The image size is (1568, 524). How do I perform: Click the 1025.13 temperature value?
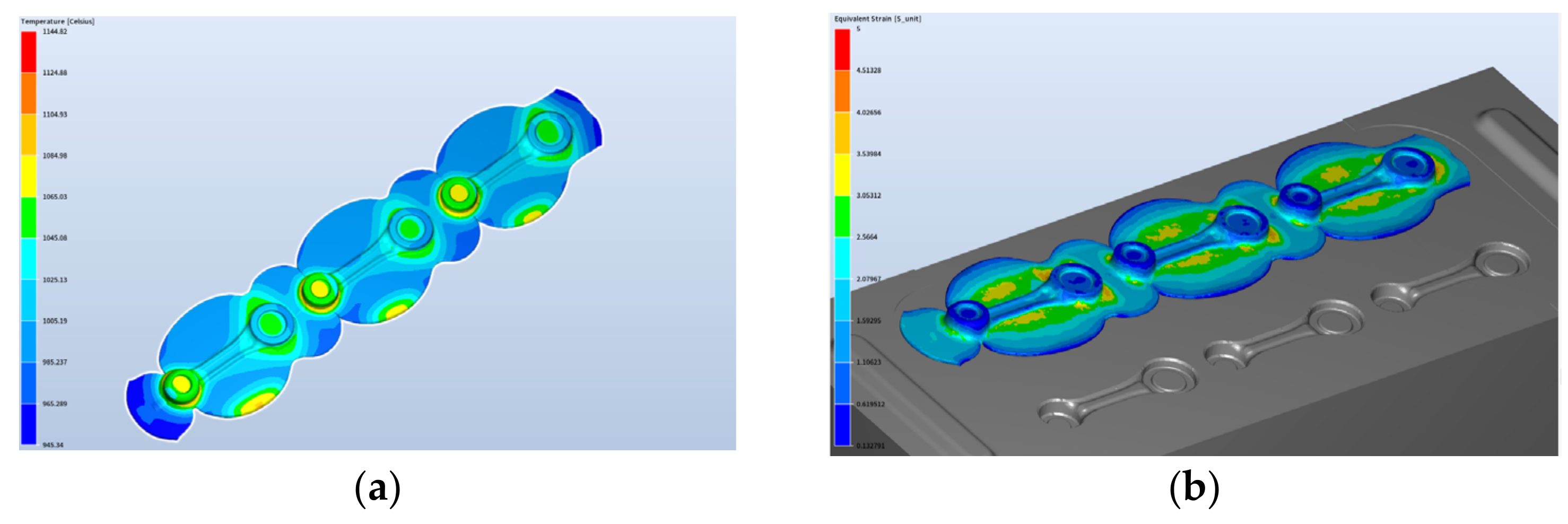coord(55,280)
